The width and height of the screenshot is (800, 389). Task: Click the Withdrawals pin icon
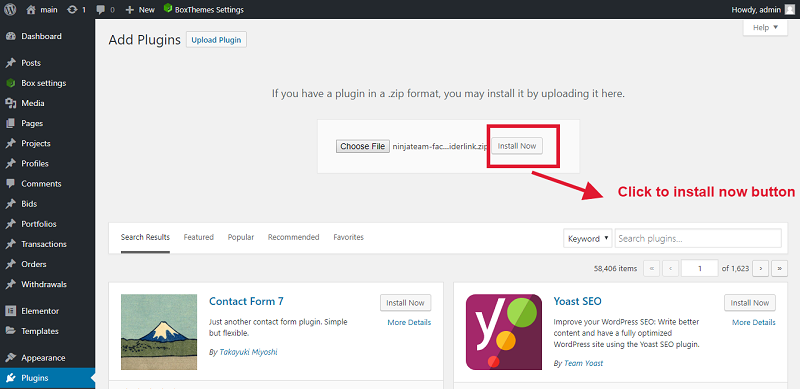coord(10,285)
